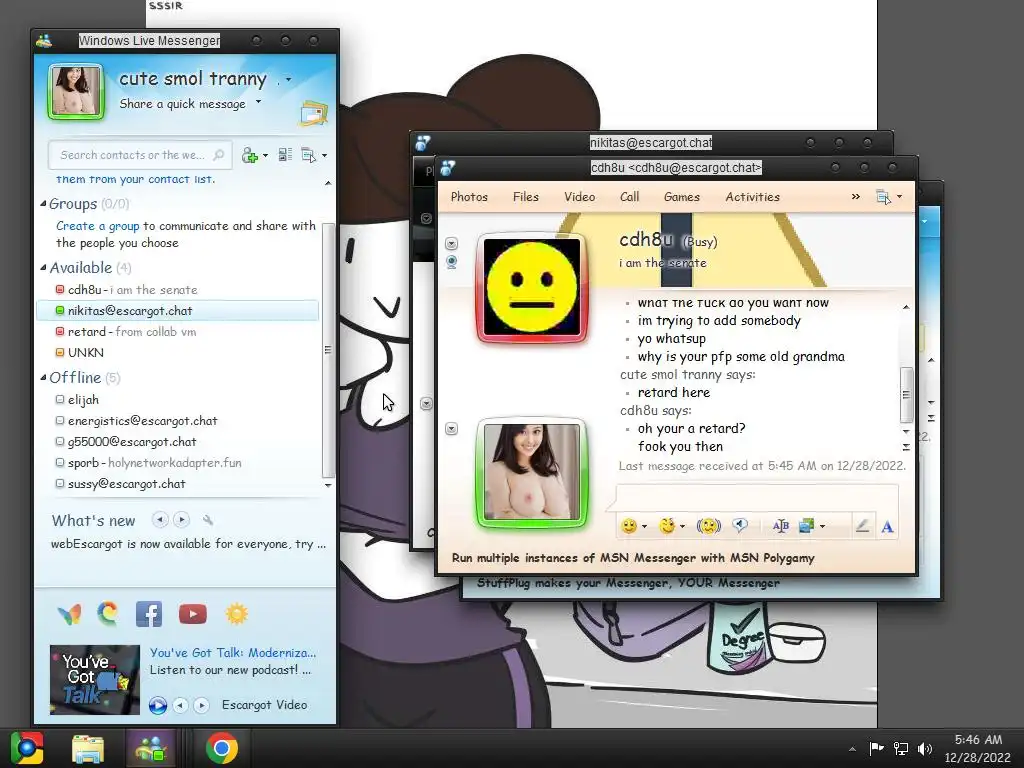Click the Add a contact icon
Screen dimensions: 1024x768
[x=249, y=155]
